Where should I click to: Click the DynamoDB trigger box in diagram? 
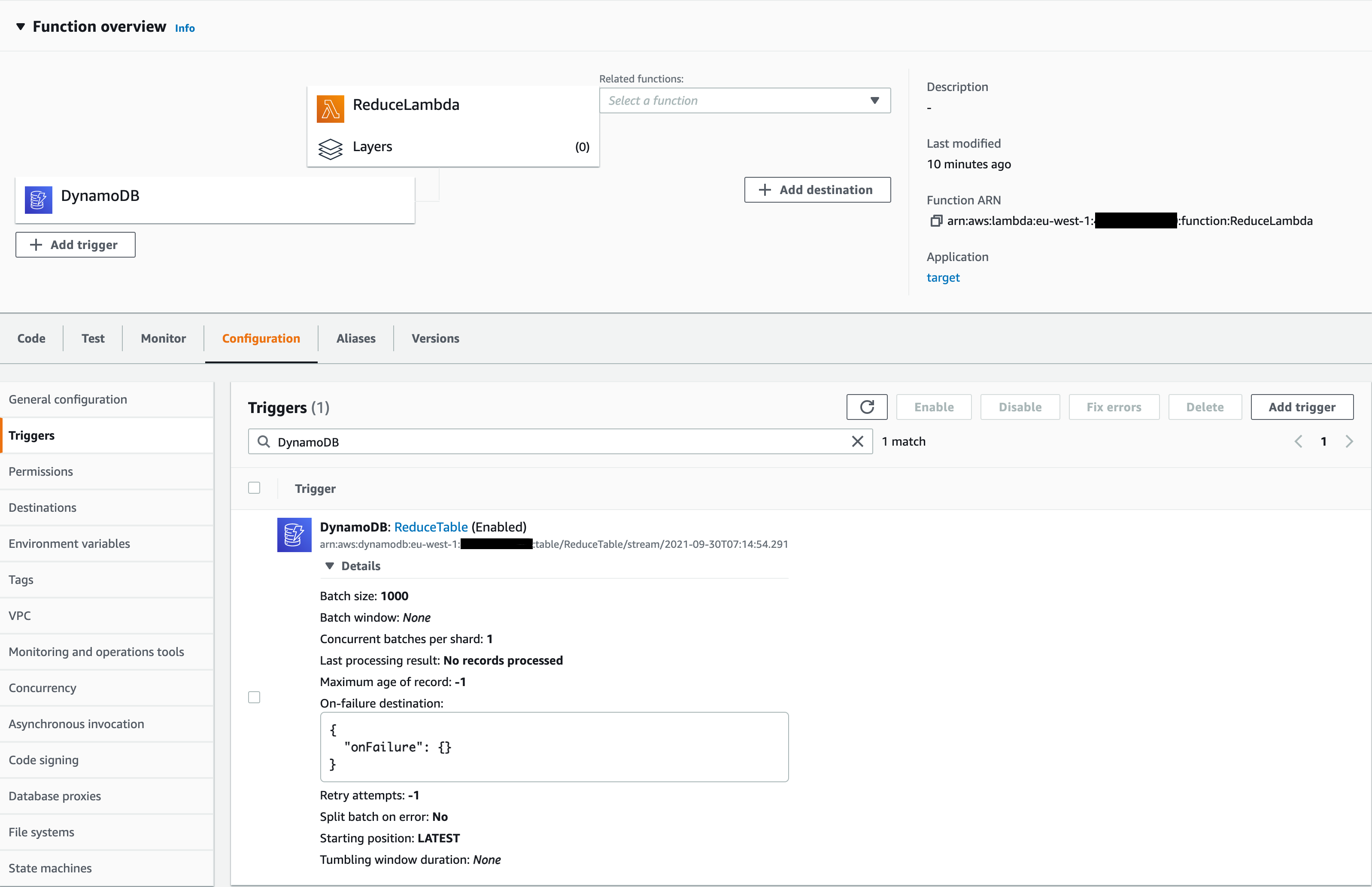(215, 200)
